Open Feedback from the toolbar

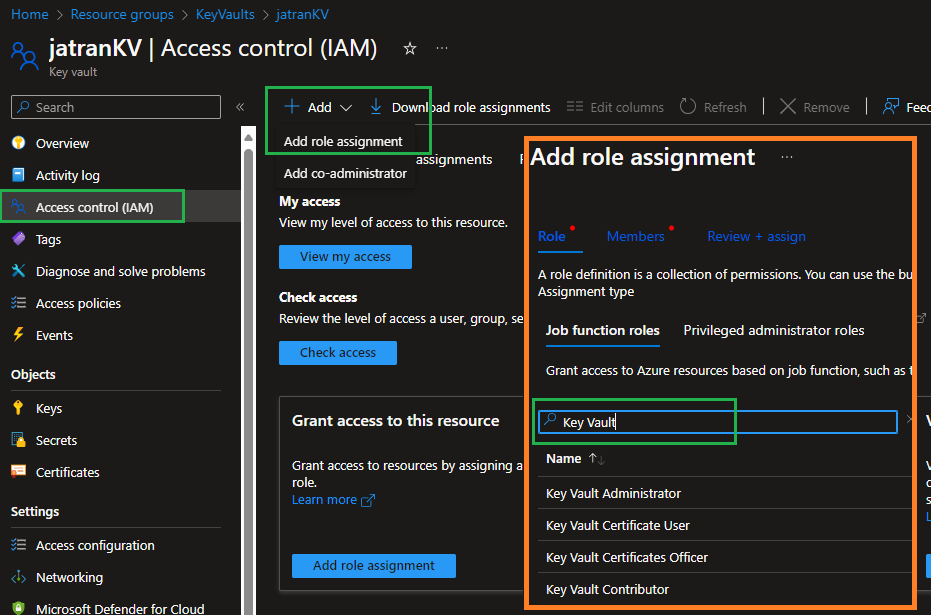[907, 107]
